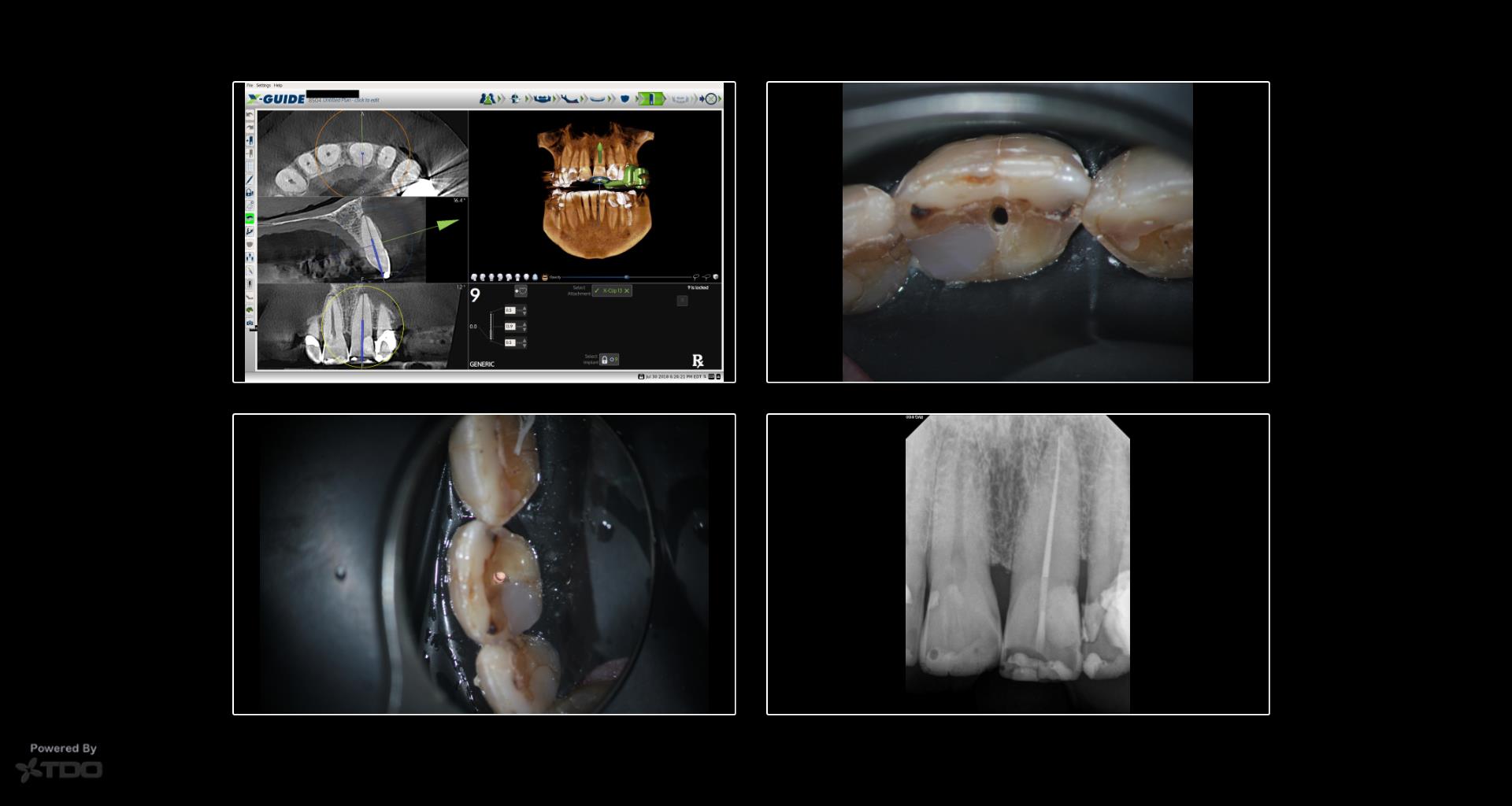This screenshot has height=806, width=1512.
Task: Open the Settings menu
Action: 263,85
